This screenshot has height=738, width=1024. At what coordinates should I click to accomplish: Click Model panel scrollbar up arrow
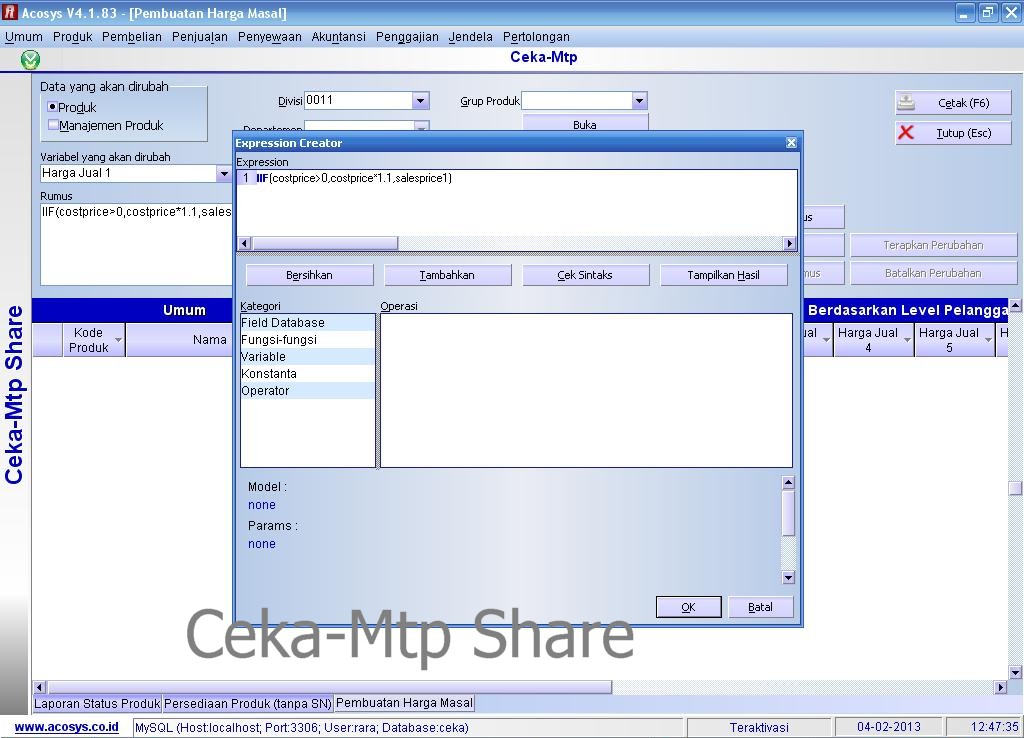pos(788,483)
